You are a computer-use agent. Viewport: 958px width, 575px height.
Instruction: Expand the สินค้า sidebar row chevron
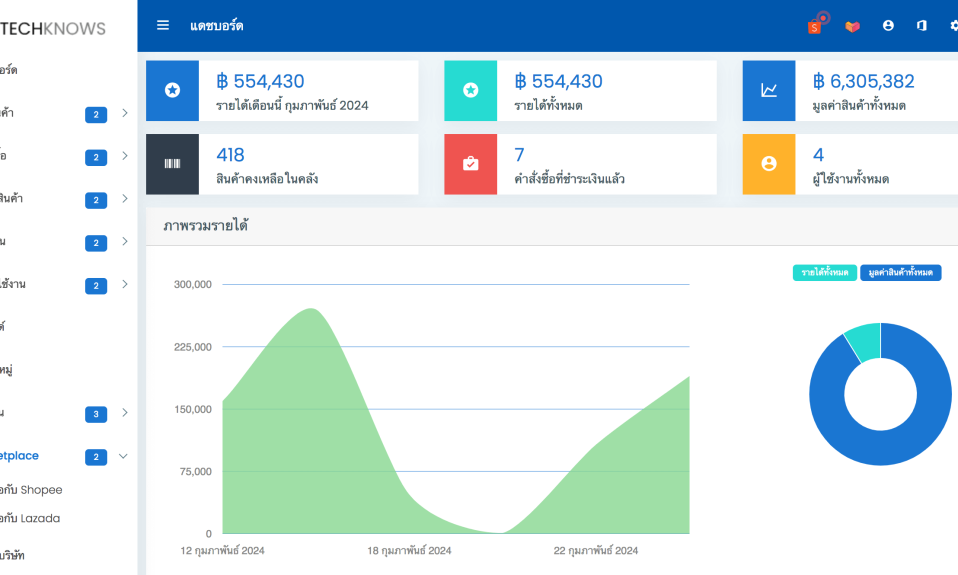(125, 199)
